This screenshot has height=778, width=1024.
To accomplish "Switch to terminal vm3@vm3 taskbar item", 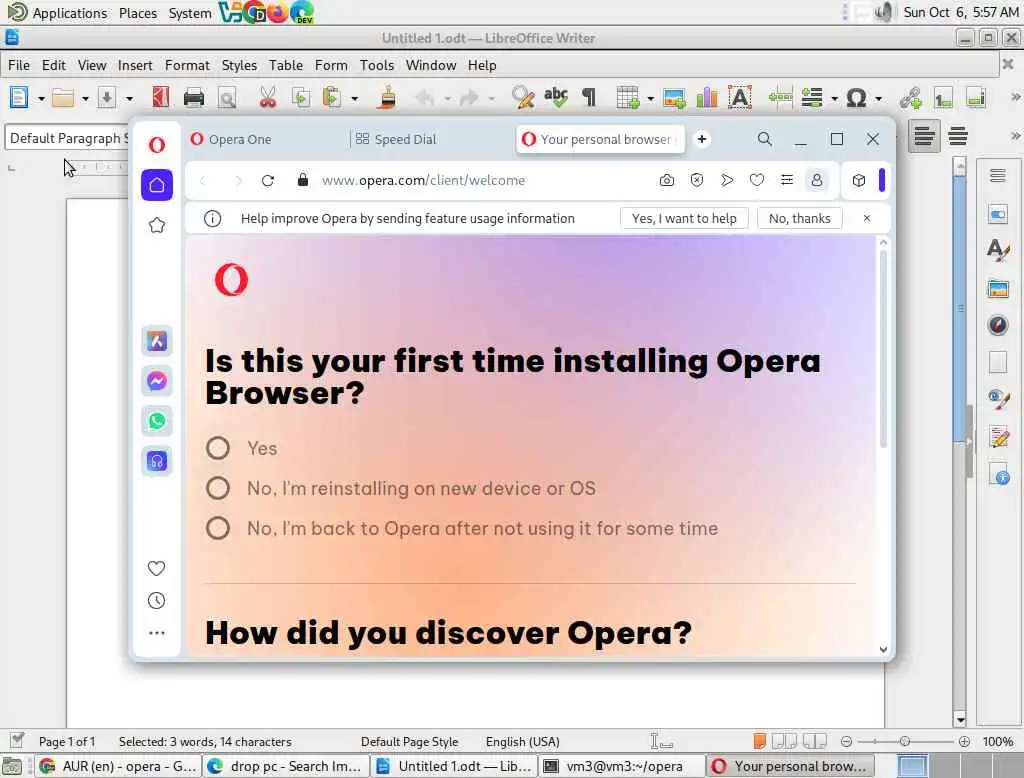I will point(621,766).
